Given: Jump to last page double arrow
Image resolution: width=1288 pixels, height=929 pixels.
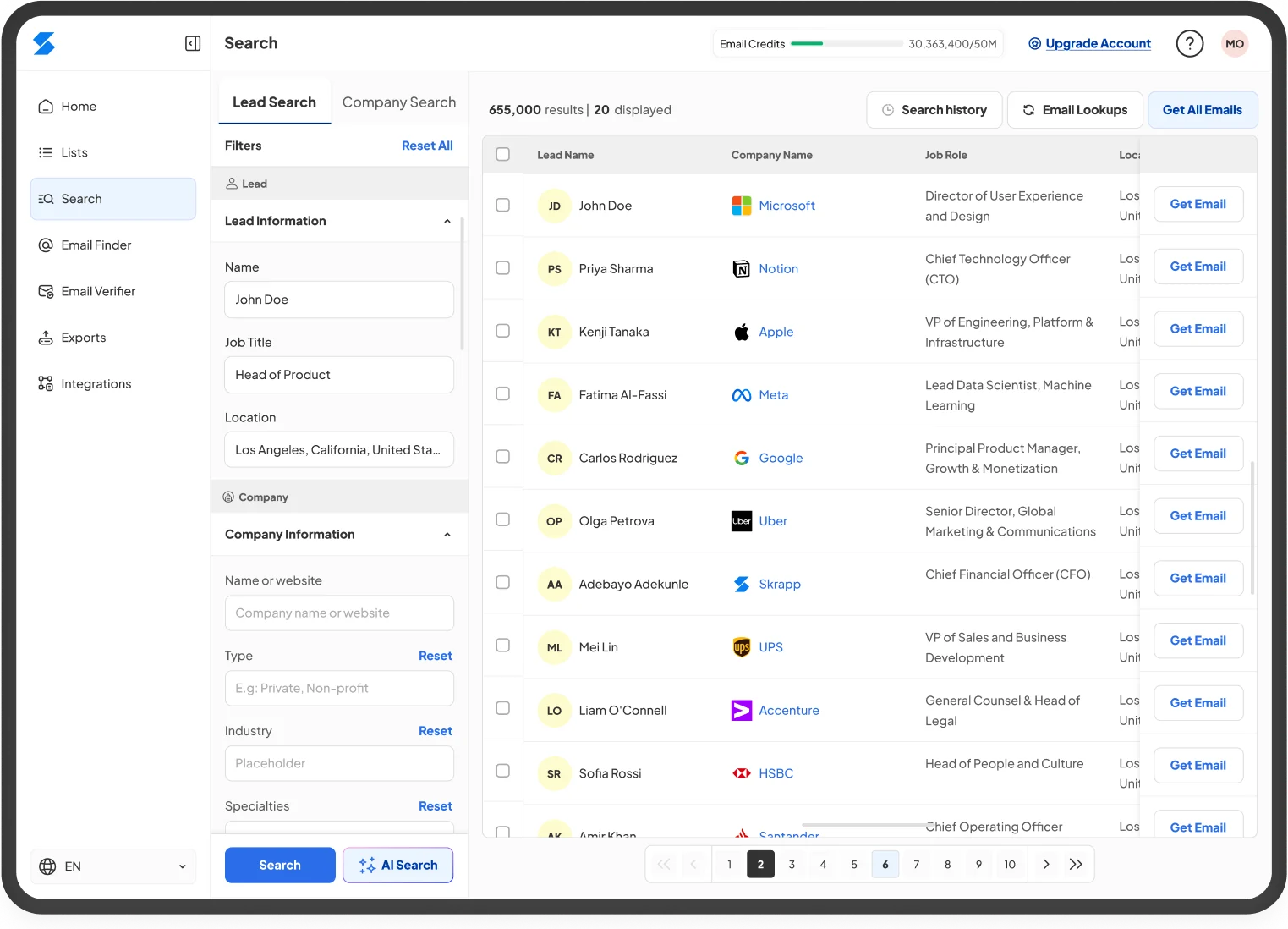Looking at the screenshot, I should [1076, 864].
